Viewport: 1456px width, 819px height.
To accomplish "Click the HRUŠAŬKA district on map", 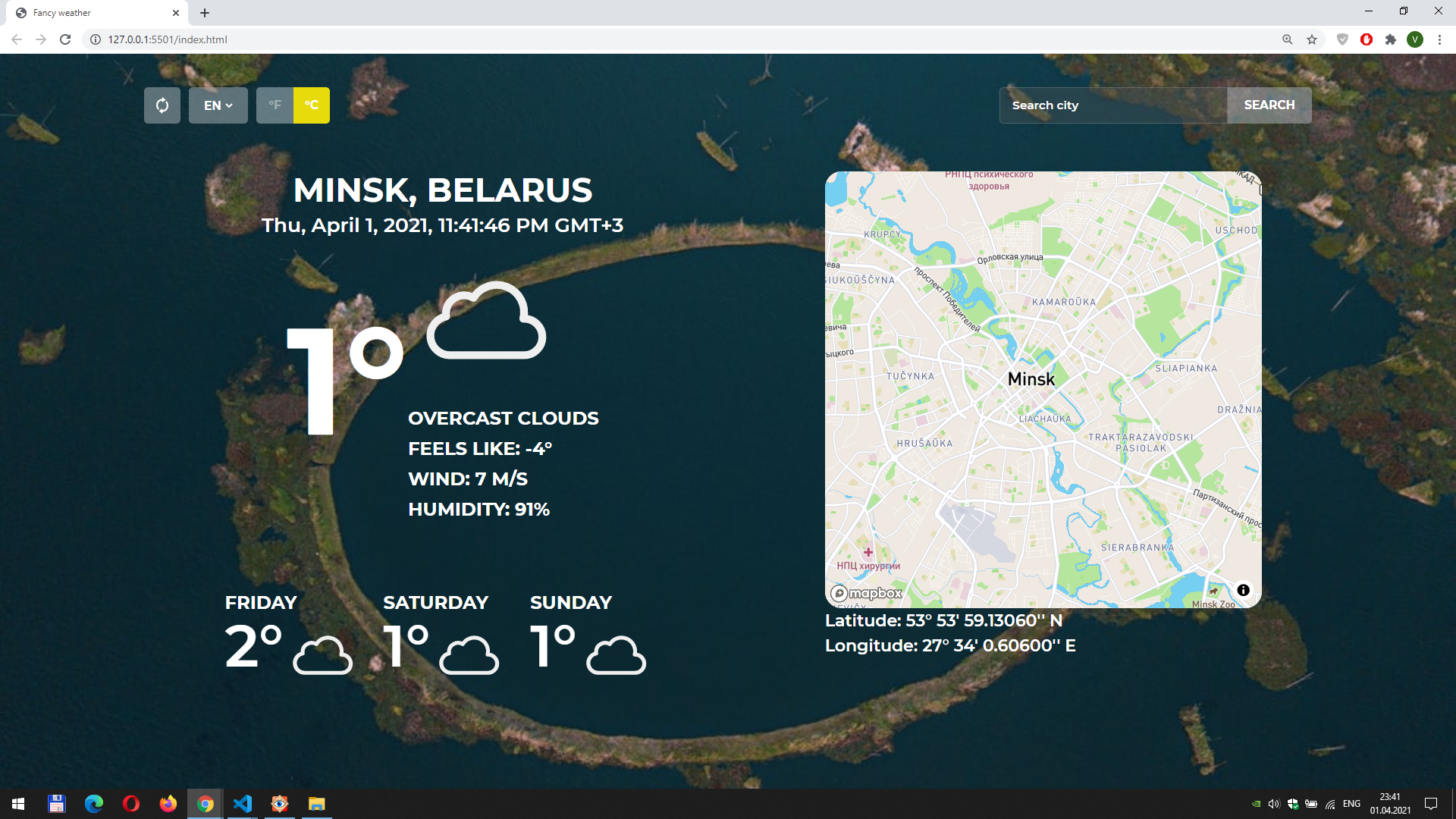I will [x=924, y=444].
